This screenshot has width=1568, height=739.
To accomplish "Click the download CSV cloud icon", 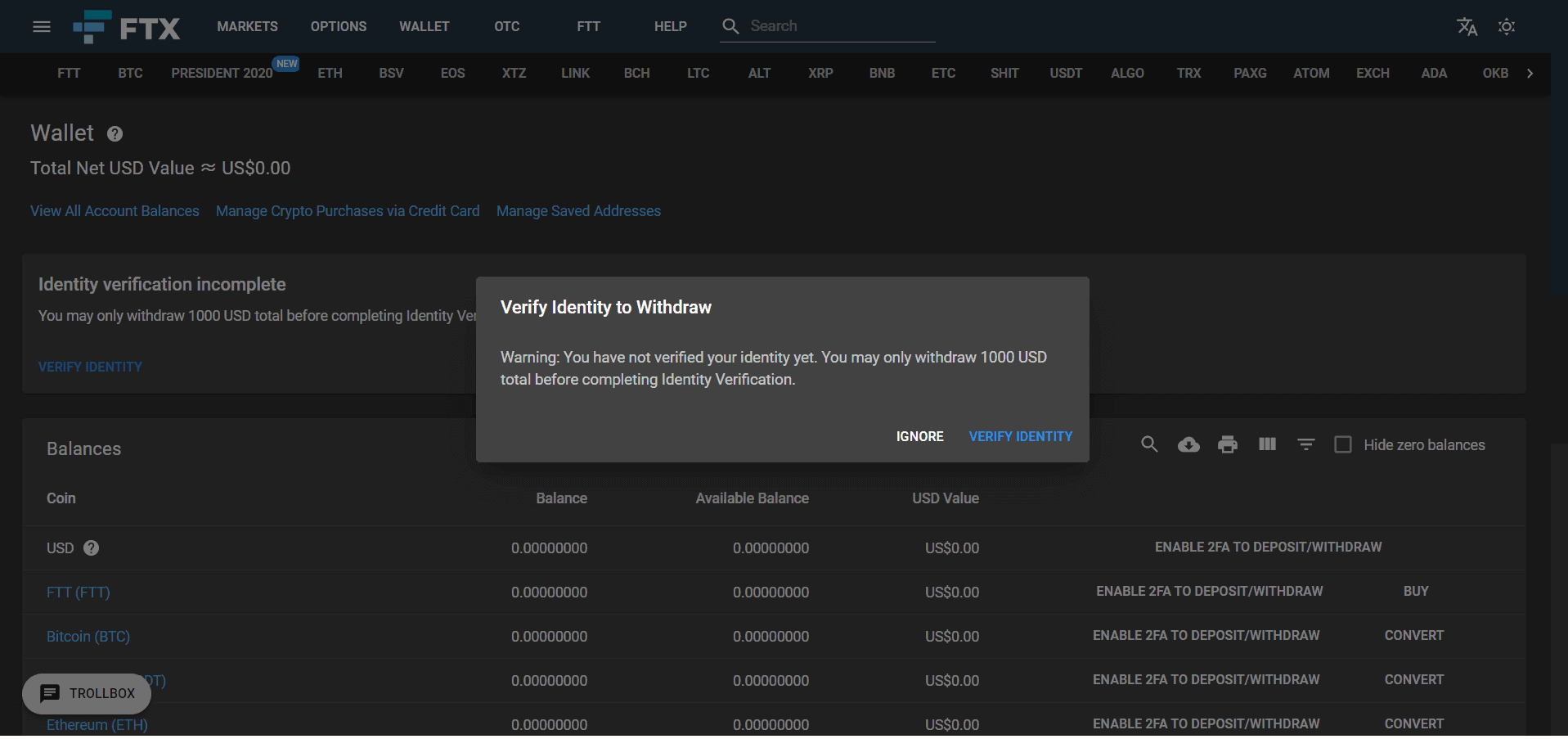I will click(1188, 444).
